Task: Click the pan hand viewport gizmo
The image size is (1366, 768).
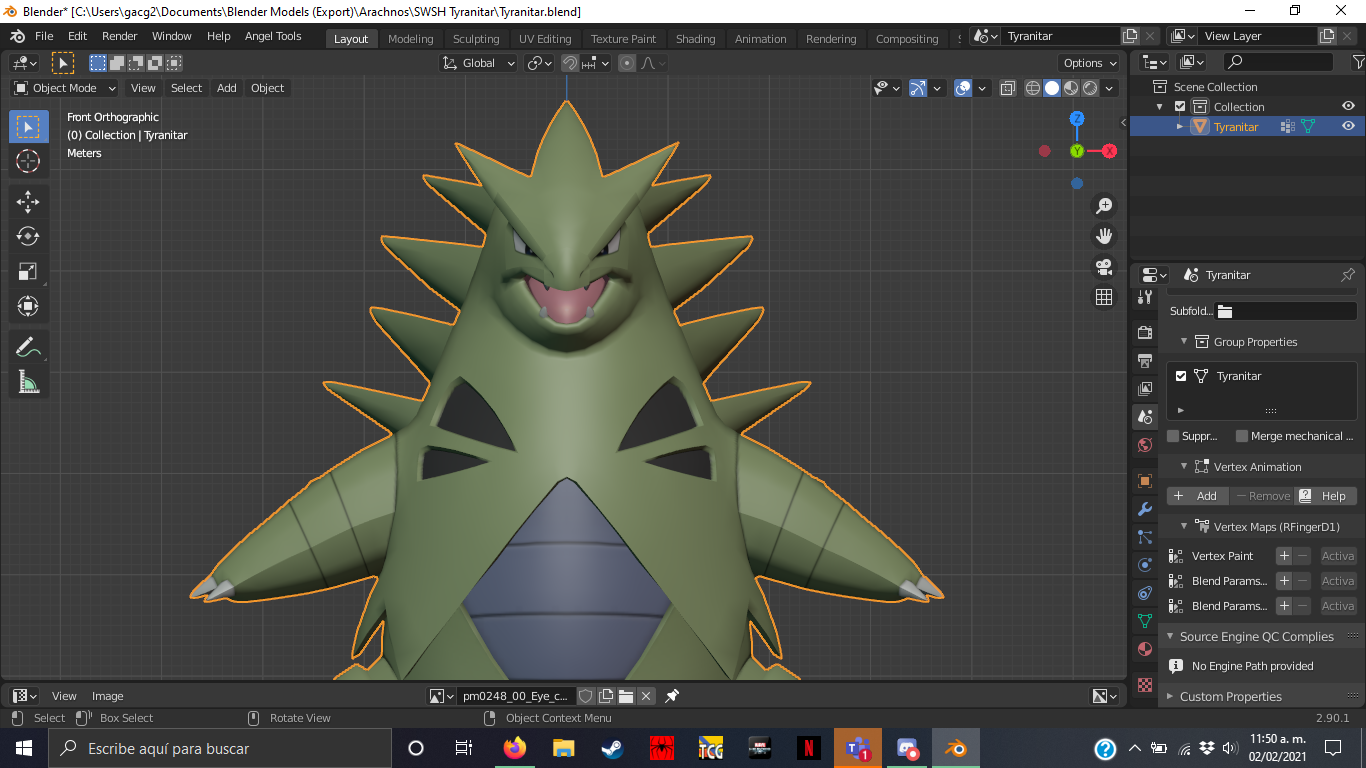Action: click(x=1104, y=236)
